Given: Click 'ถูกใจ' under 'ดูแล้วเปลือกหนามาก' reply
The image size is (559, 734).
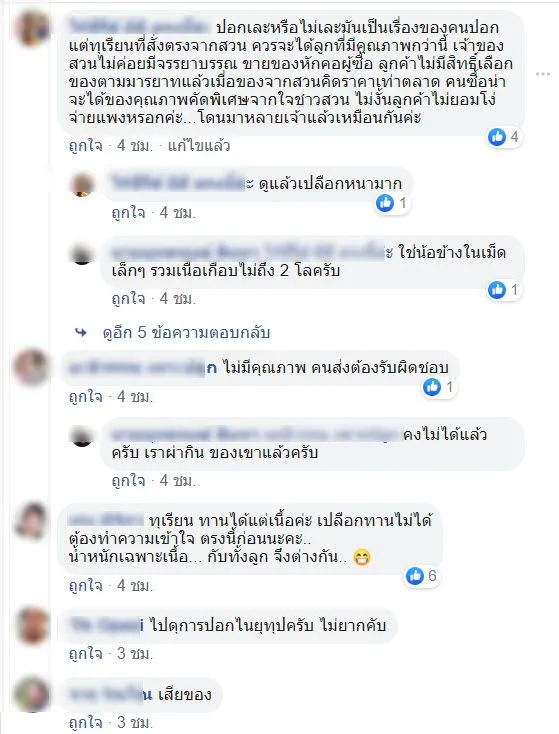Looking at the screenshot, I should point(128,213).
